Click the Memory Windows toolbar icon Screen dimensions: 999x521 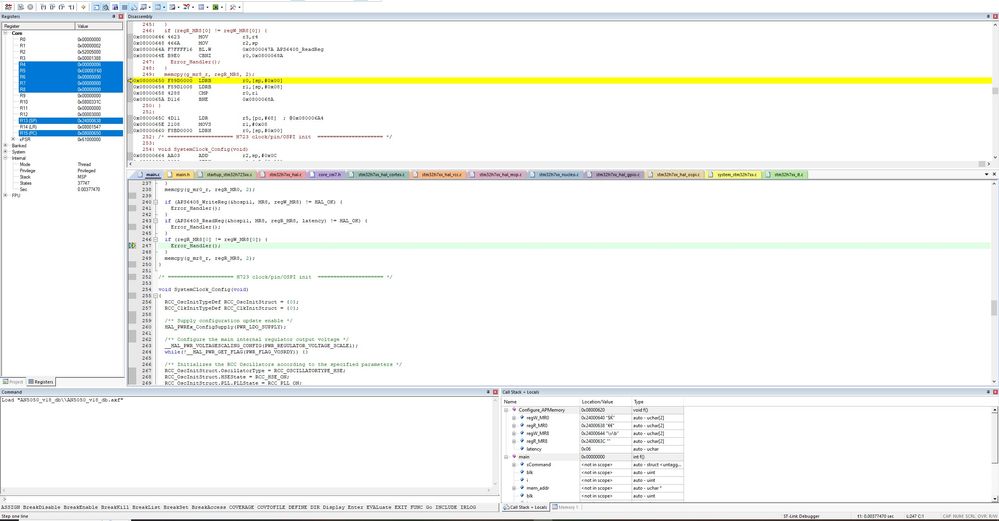[158, 7]
